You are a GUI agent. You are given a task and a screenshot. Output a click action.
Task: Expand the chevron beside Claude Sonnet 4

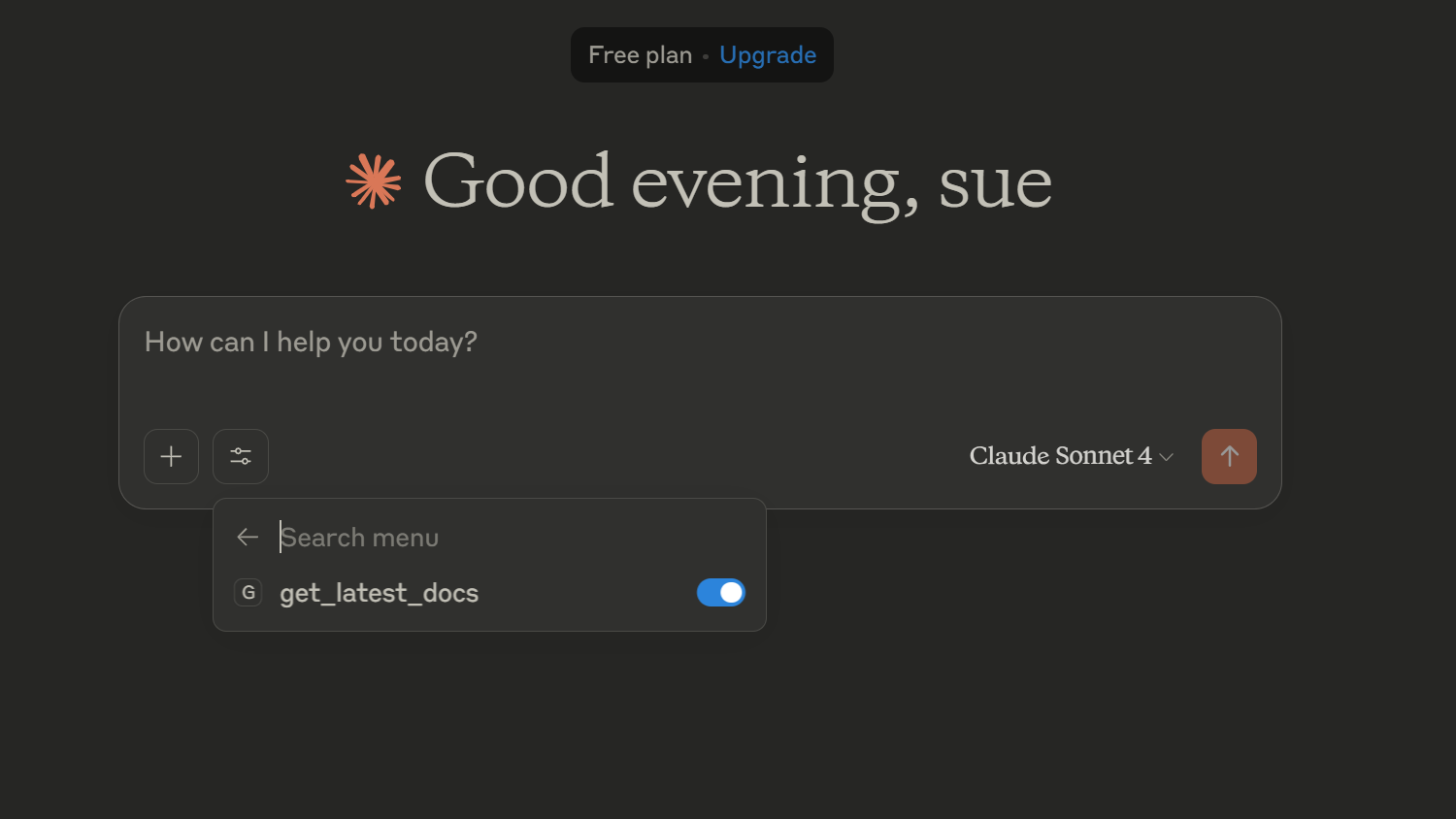(1166, 456)
